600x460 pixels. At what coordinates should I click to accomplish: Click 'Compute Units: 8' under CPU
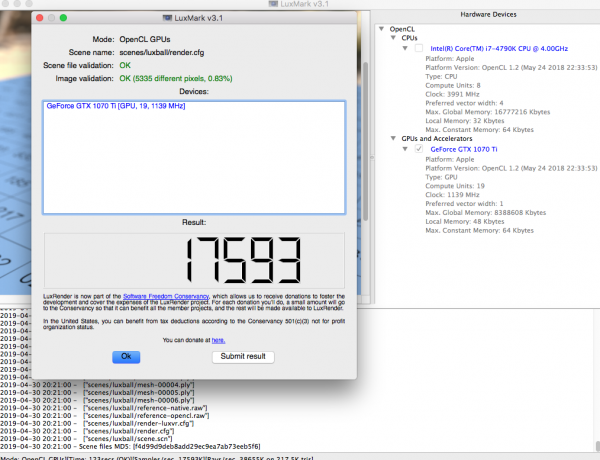453,85
